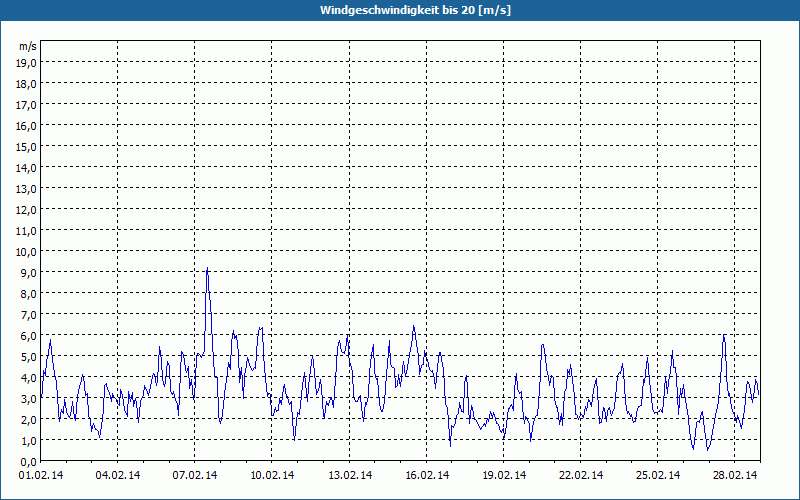Select the 16.02.14 date on x-axis
Image resolution: width=800 pixels, height=500 pixels.
click(427, 476)
